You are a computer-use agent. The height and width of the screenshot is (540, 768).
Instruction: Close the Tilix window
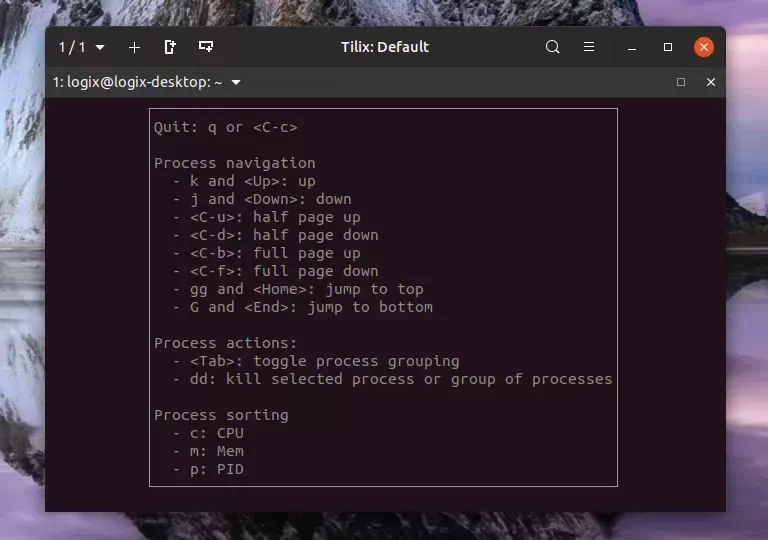tap(704, 47)
